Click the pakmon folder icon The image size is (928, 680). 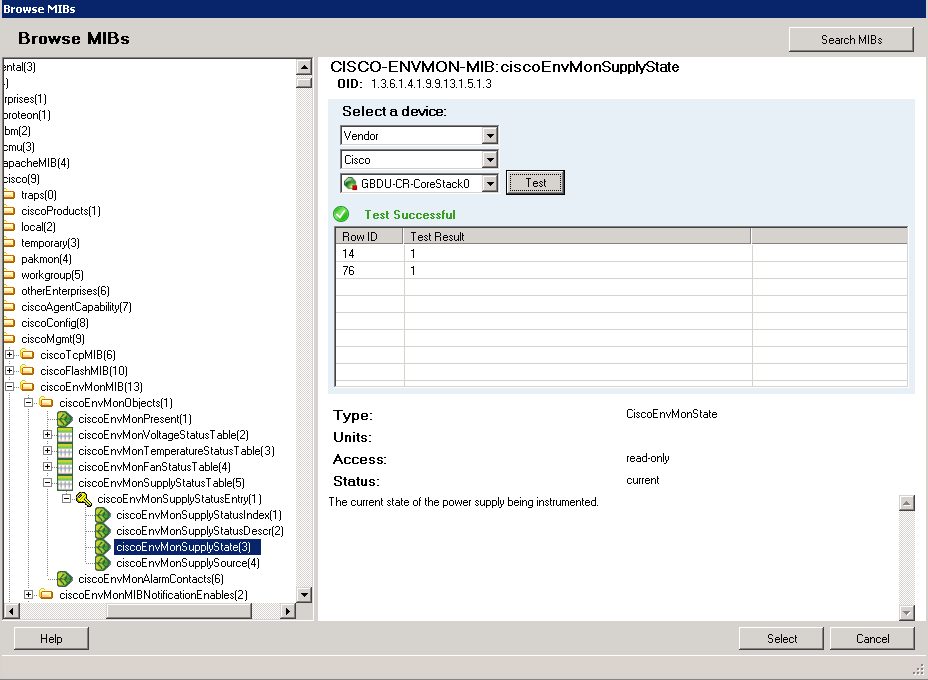tap(9, 259)
